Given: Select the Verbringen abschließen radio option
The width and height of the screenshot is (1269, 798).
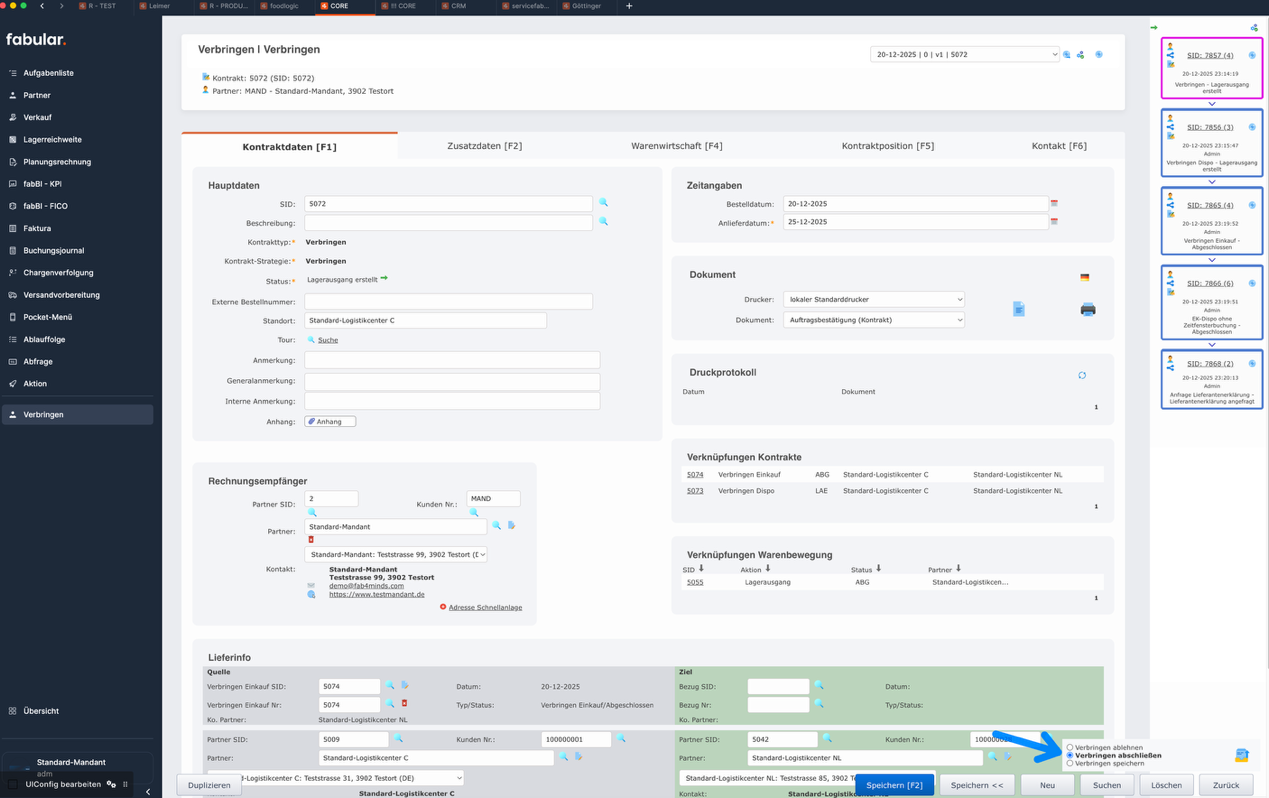Looking at the screenshot, I should [x=1070, y=755].
